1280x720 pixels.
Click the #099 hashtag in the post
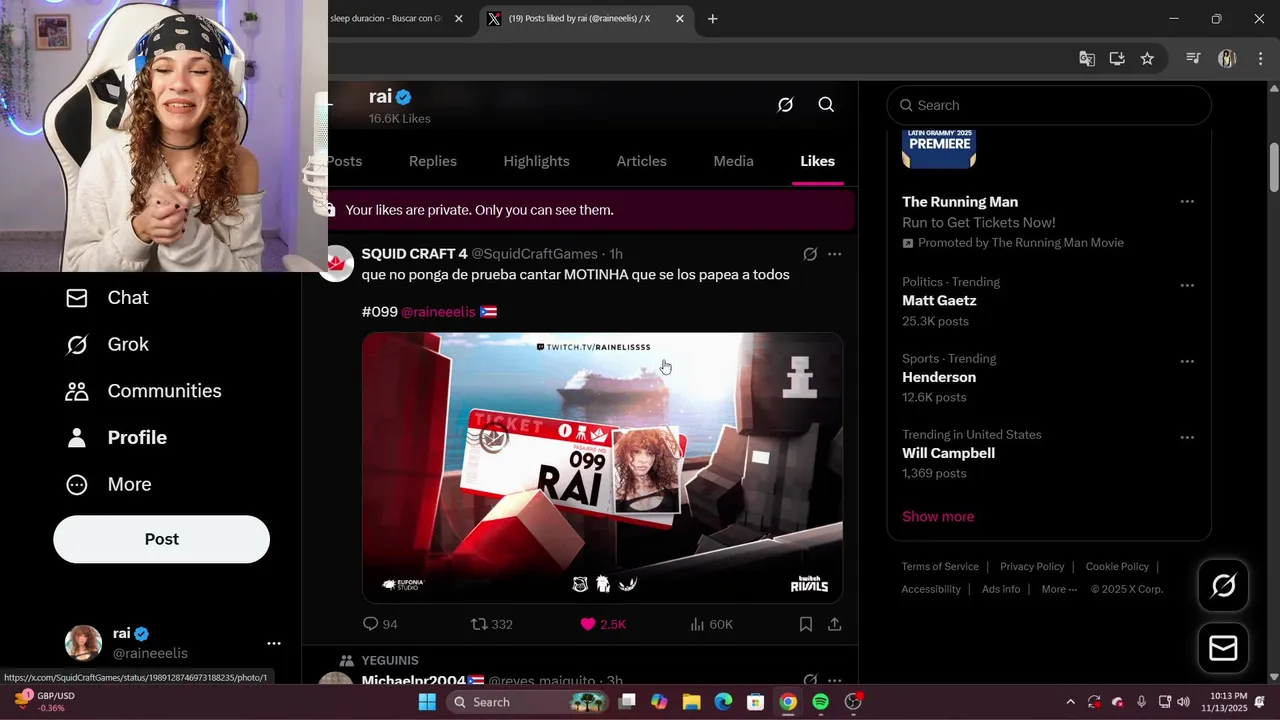pos(379,312)
